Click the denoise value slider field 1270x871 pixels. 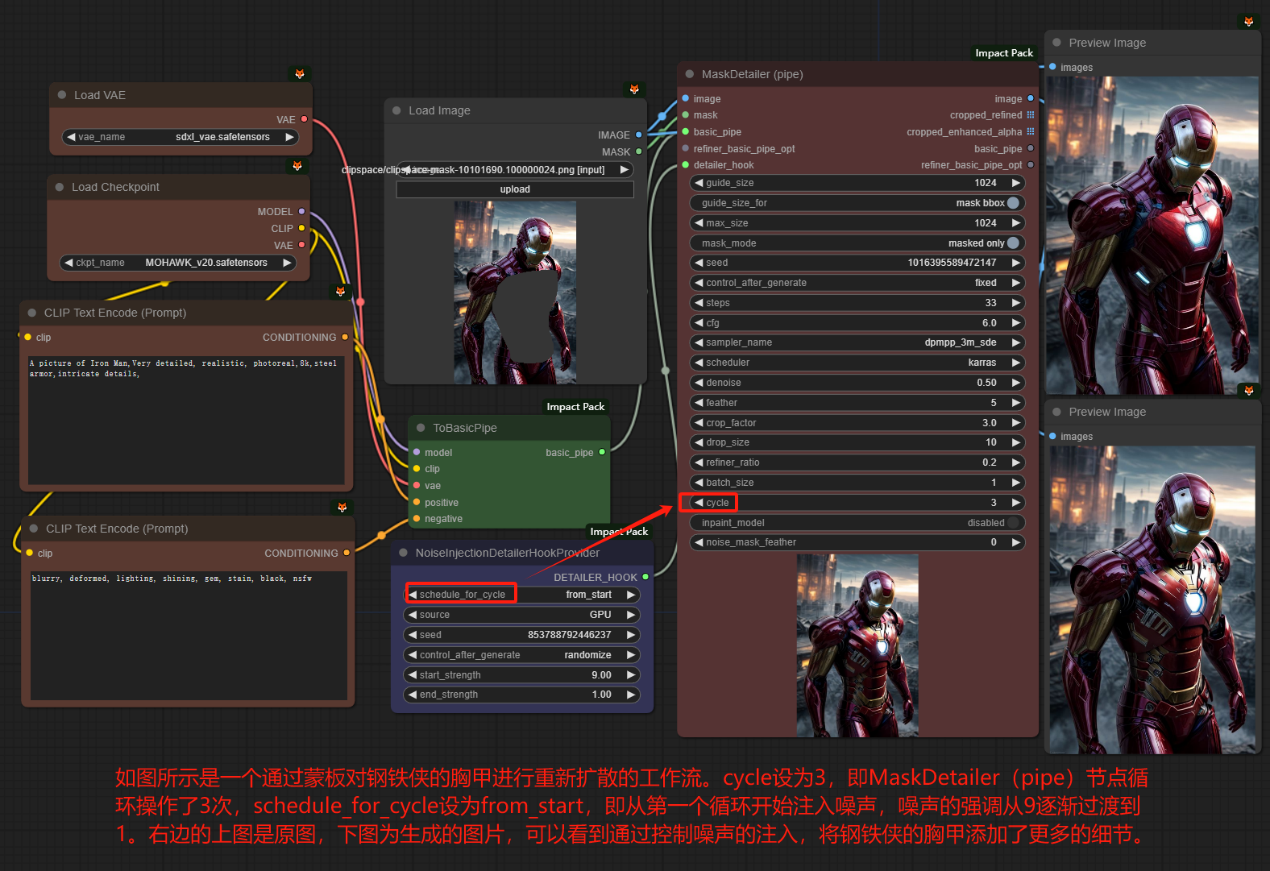pos(857,382)
